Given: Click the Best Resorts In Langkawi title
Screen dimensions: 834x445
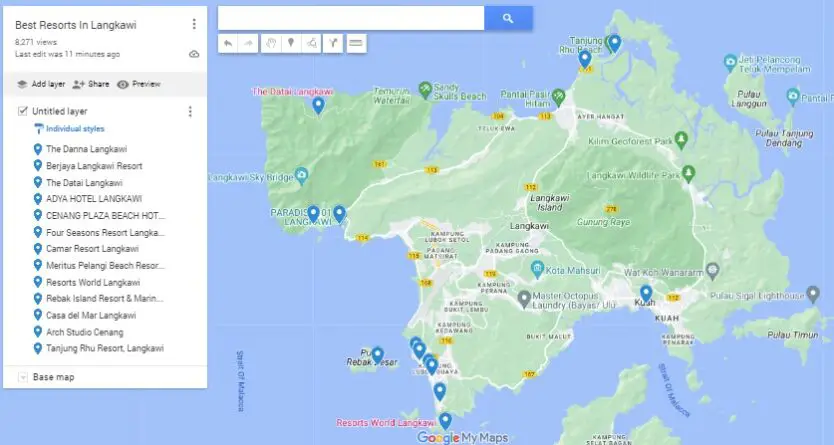Looking at the screenshot, I should point(76,25).
